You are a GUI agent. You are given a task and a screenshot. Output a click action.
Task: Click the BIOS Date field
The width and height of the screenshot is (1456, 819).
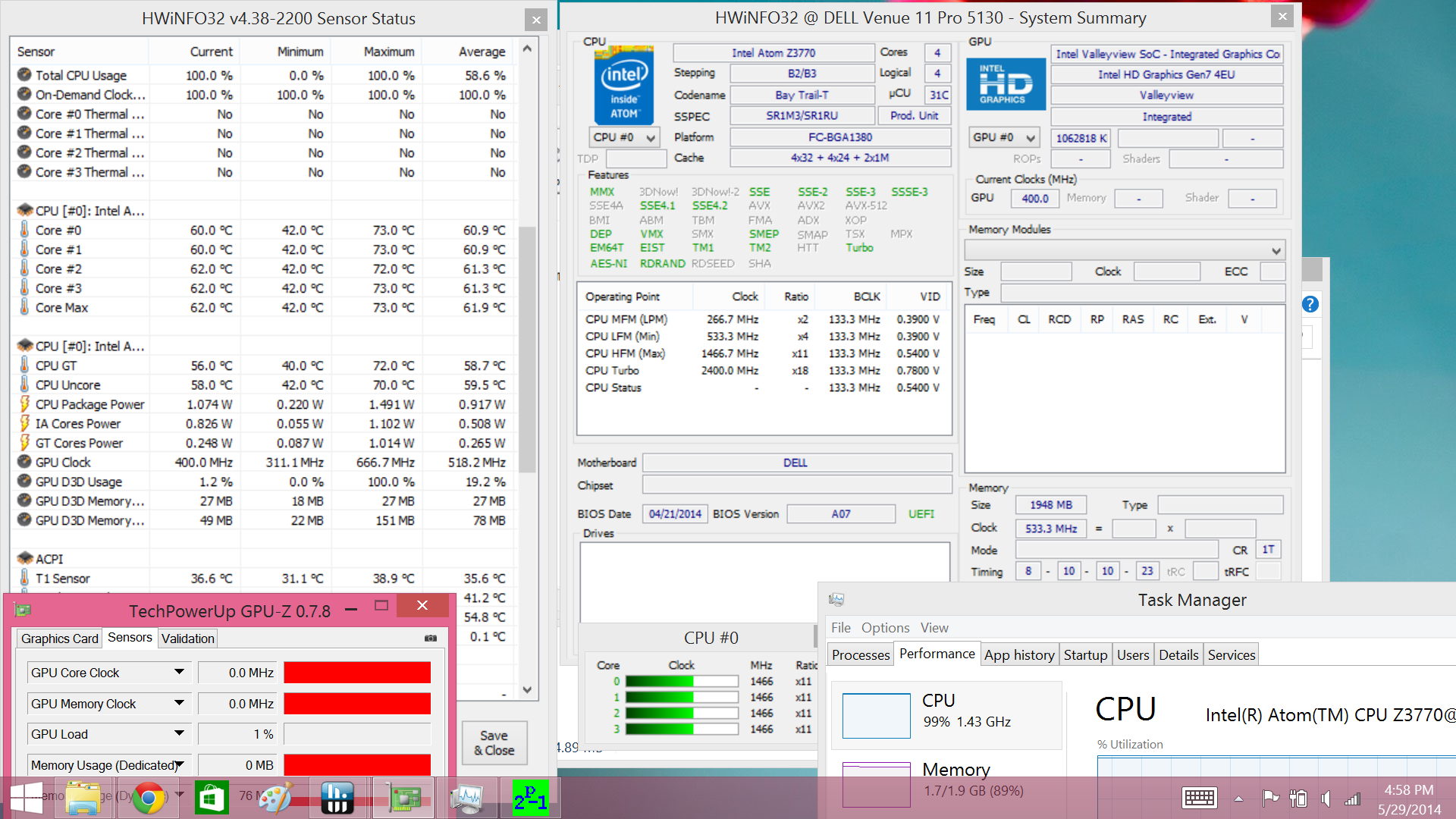pos(675,514)
